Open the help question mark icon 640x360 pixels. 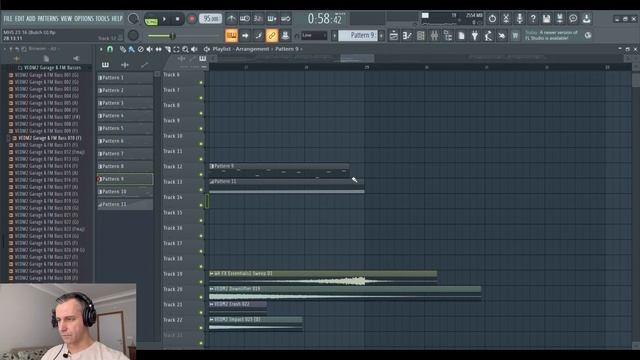pyautogui.click(x=533, y=18)
